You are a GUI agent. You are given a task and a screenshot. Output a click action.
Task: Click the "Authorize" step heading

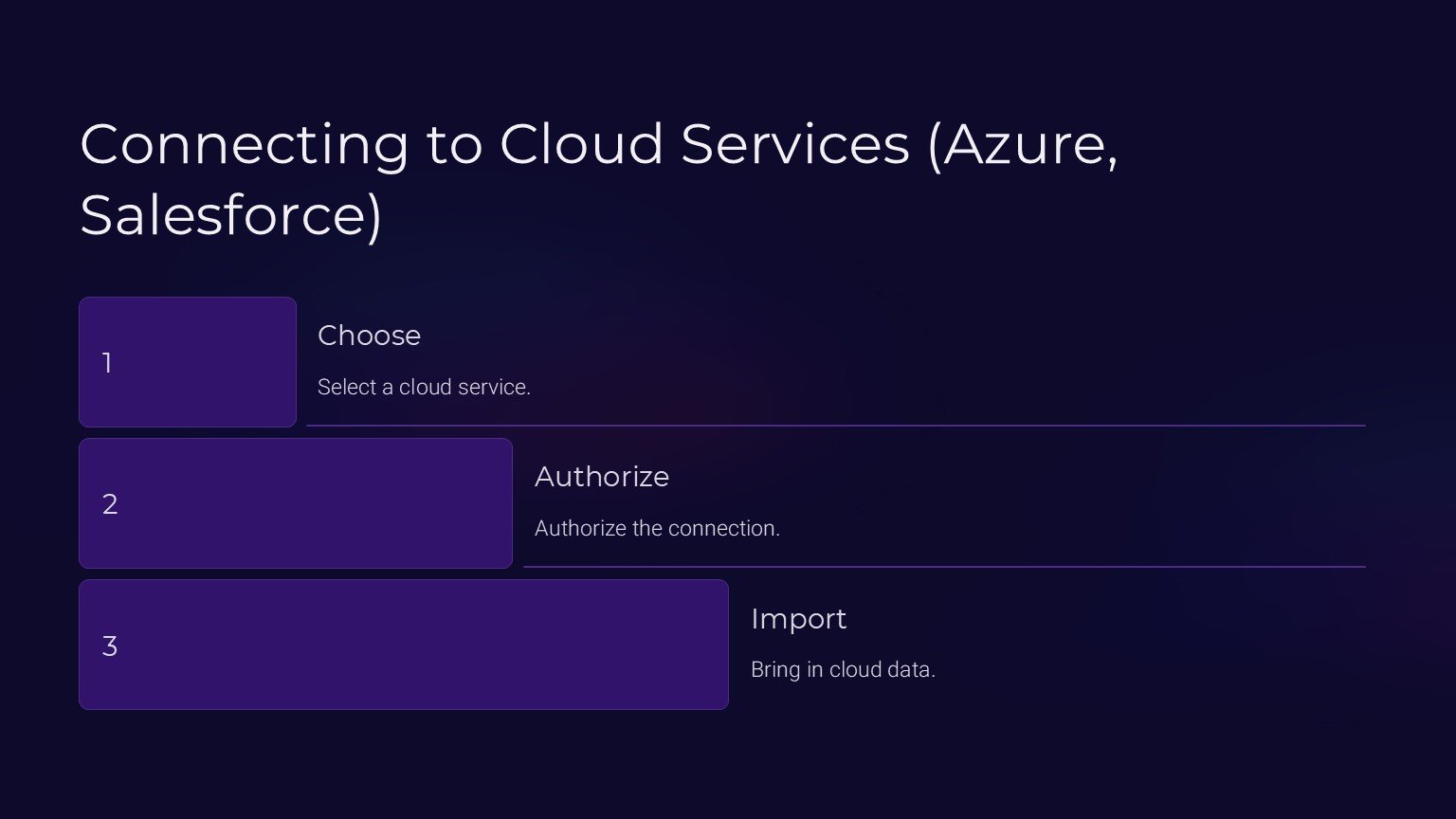coord(601,477)
